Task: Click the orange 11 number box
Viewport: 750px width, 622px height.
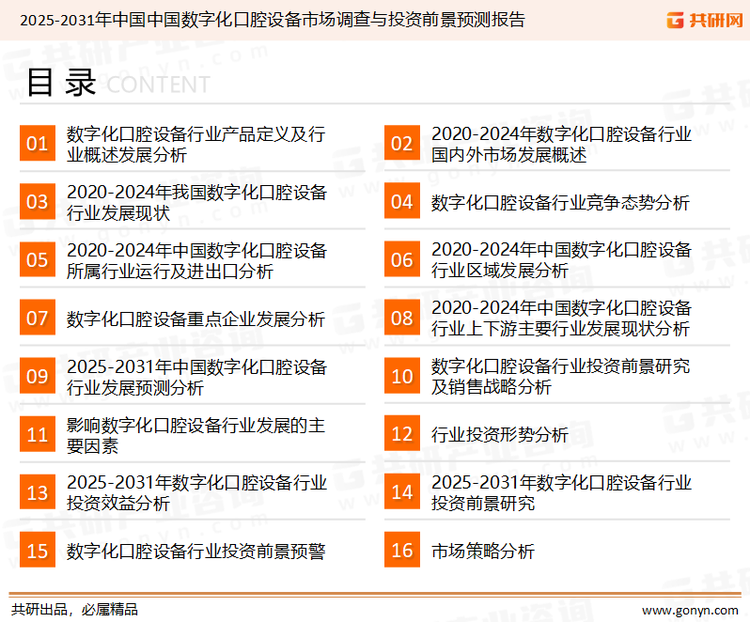Action: click(37, 434)
